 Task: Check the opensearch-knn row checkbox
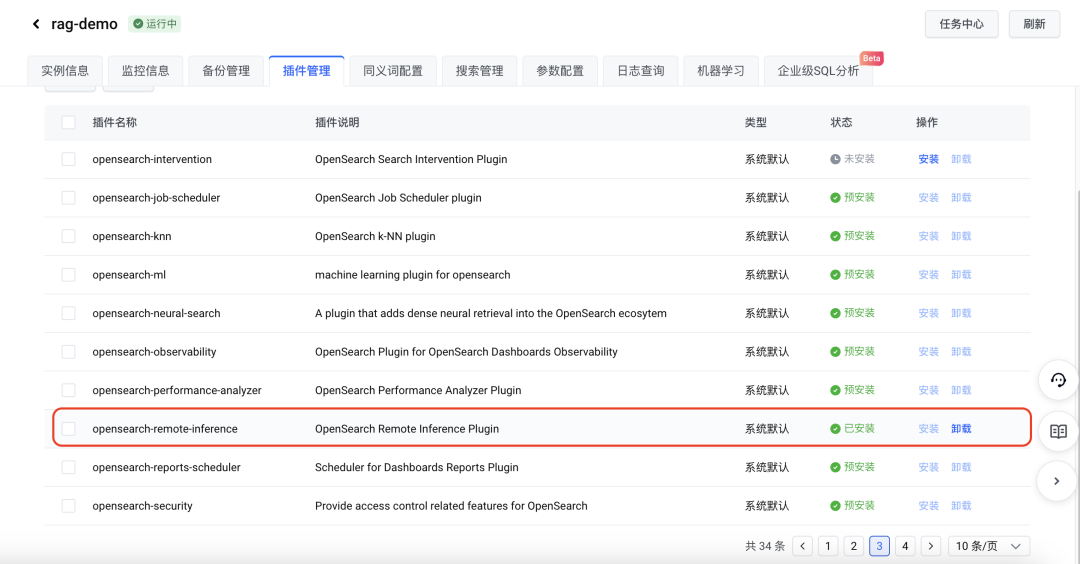(x=68, y=236)
